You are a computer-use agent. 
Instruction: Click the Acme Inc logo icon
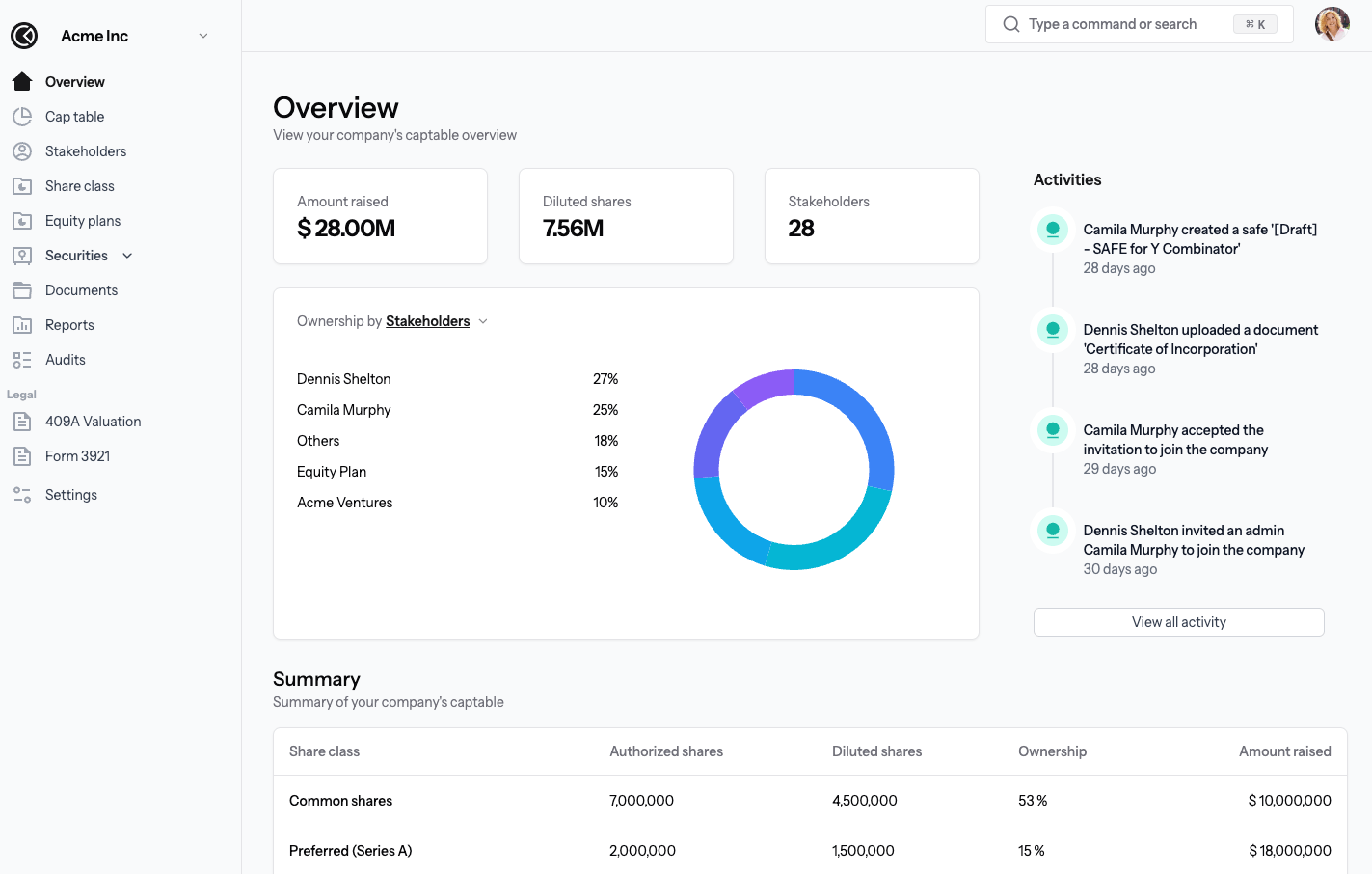tap(24, 36)
